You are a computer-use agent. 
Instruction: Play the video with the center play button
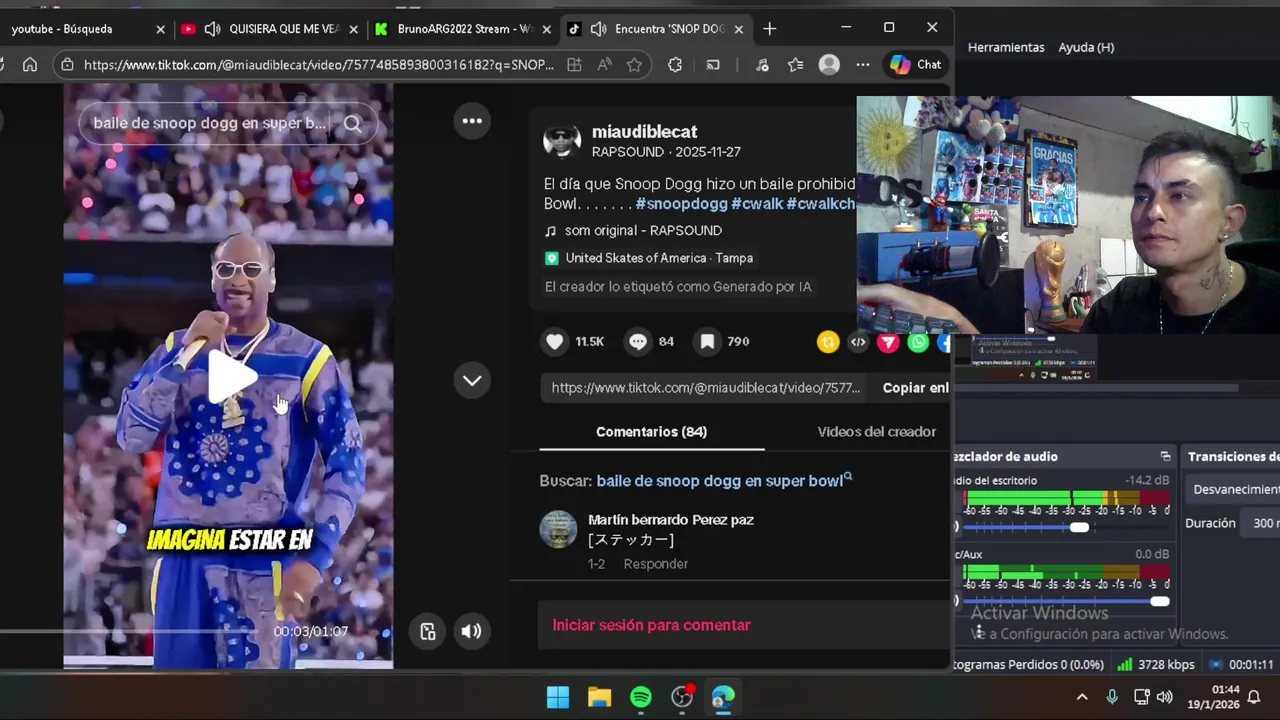pos(231,378)
